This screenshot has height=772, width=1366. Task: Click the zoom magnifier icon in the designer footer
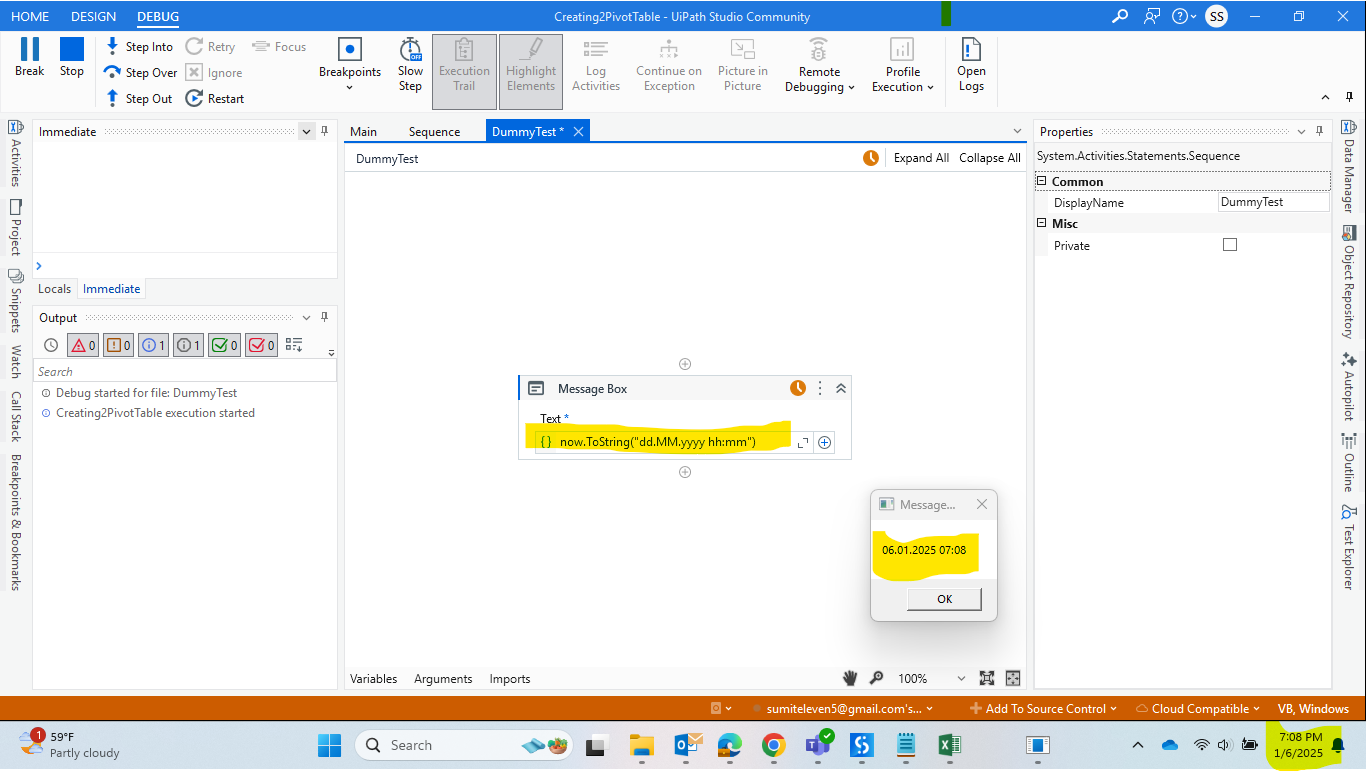(877, 678)
